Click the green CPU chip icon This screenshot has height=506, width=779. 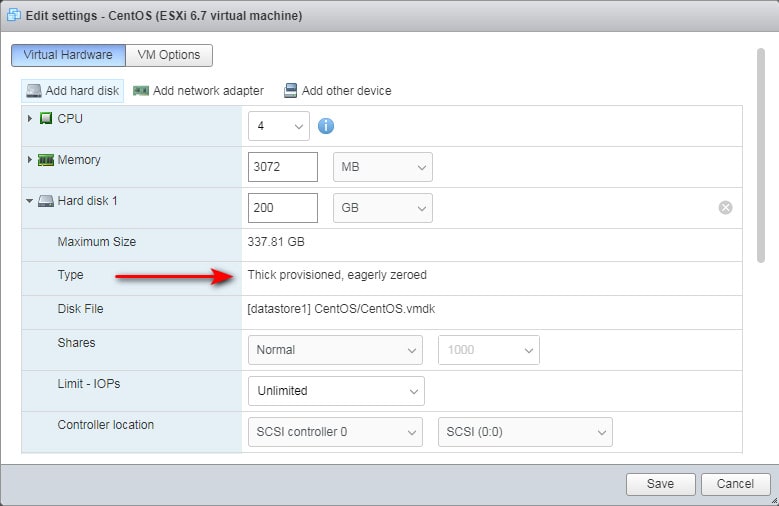[x=46, y=119]
